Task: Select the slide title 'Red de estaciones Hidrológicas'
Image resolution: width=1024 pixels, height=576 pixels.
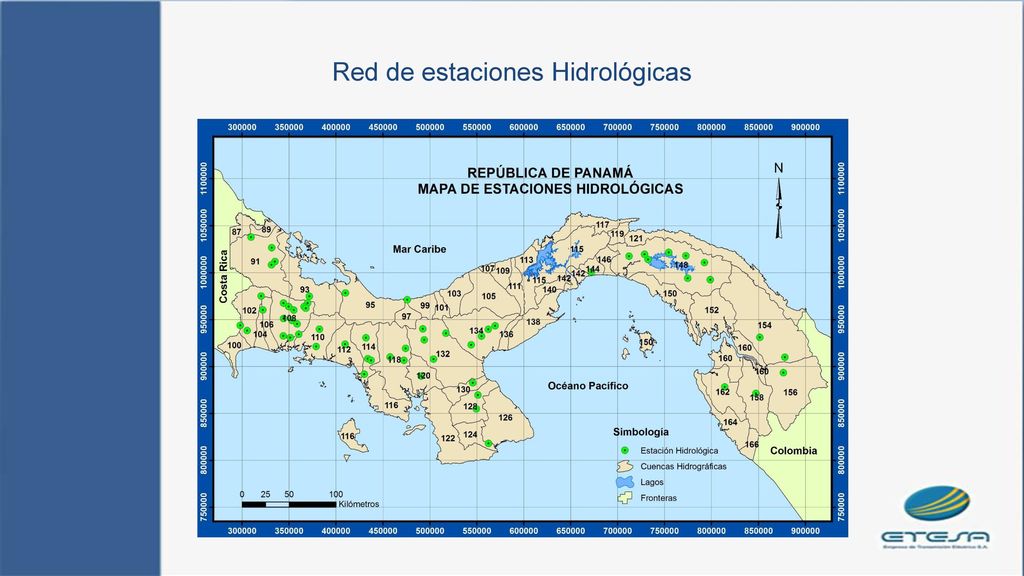Action: (x=511, y=72)
